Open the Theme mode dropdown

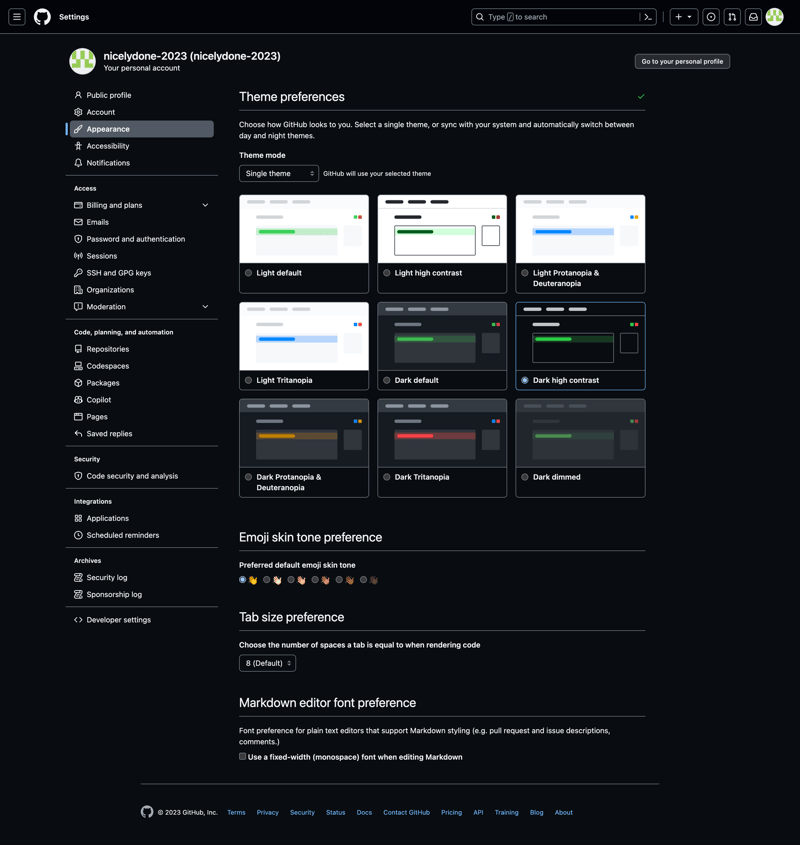pyautogui.click(x=278, y=173)
